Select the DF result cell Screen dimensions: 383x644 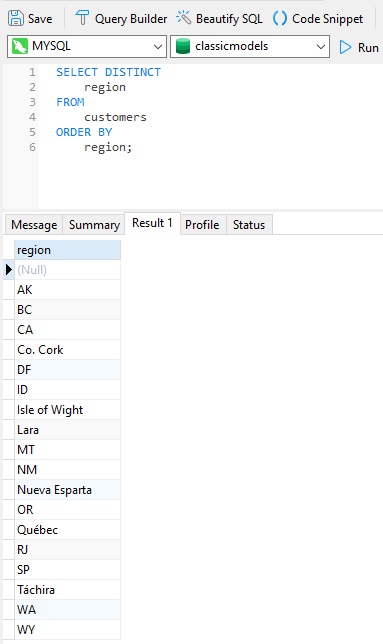[67, 370]
